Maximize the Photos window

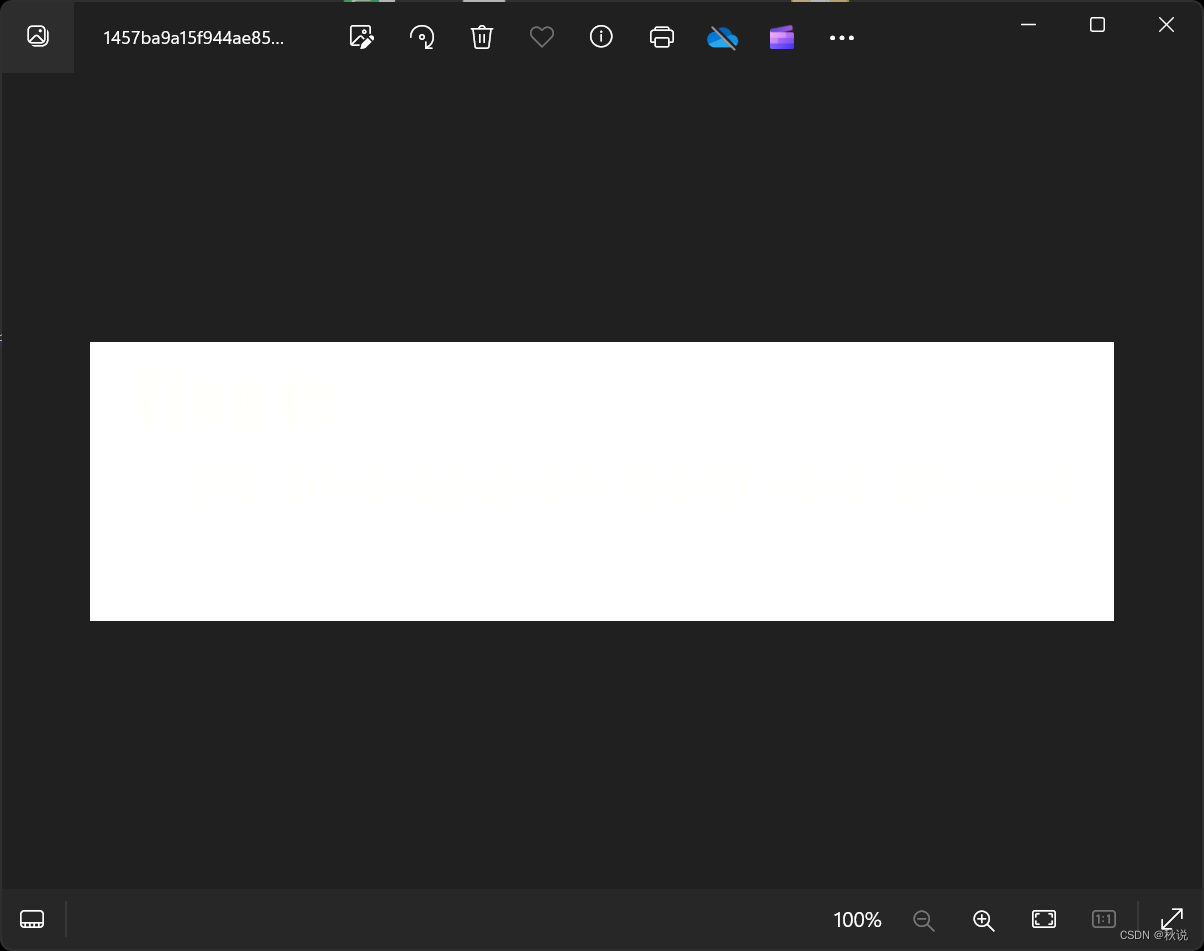point(1097,25)
